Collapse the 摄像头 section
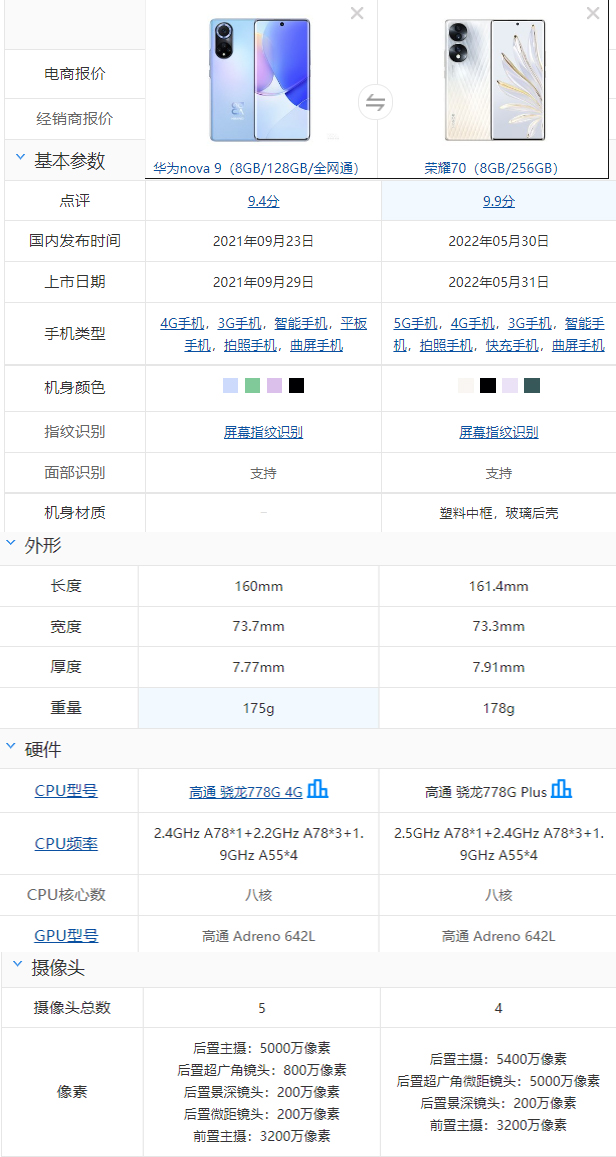 click(18, 964)
